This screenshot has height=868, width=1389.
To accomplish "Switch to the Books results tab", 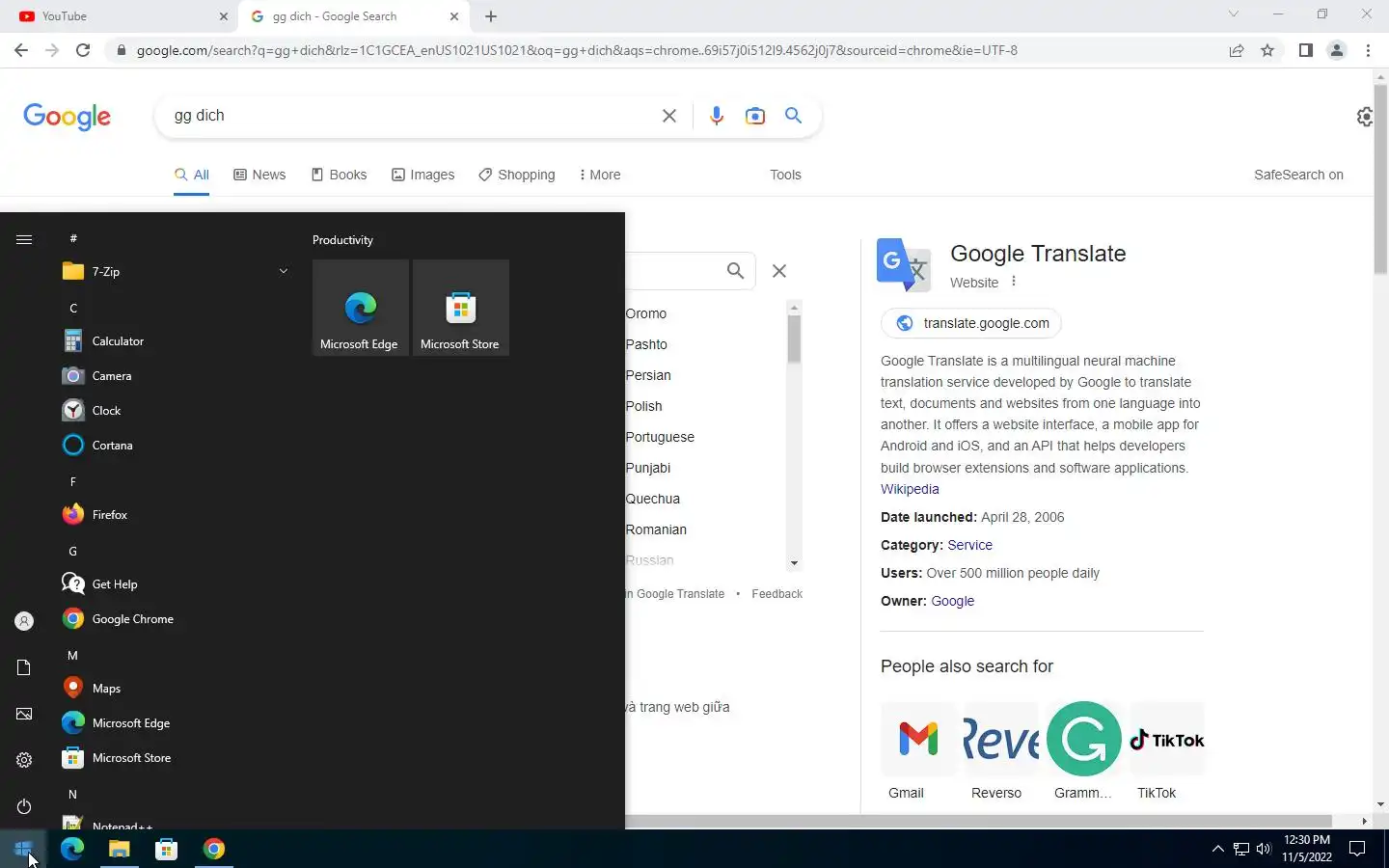I will point(339,175).
